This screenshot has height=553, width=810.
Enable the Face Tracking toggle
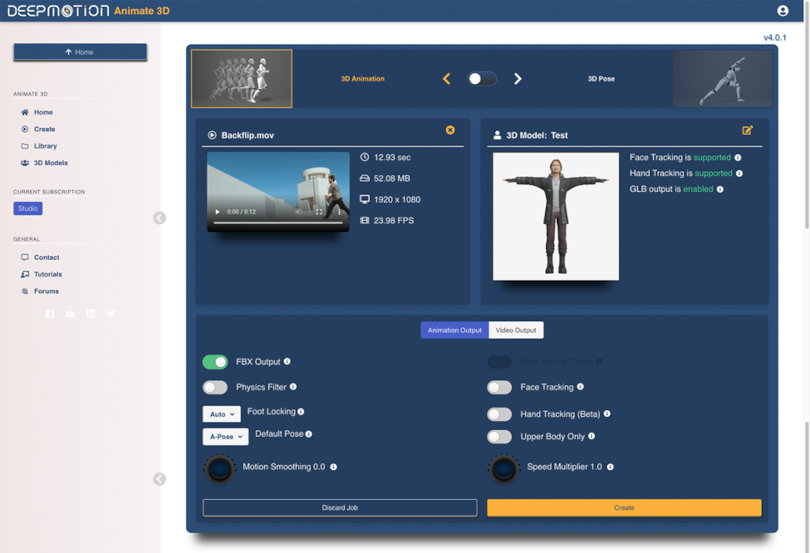click(500, 387)
